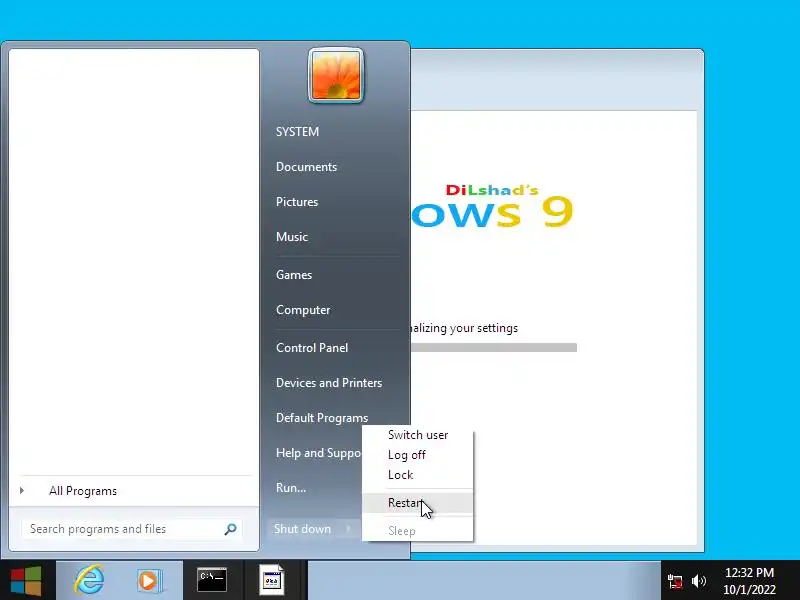Open the Windows Start button
The image size is (800, 600).
pyautogui.click(x=26, y=581)
